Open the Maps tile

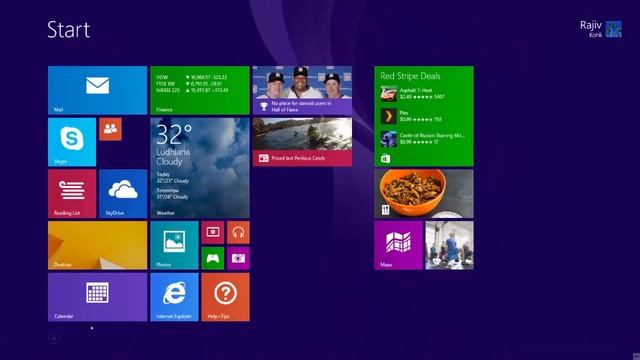tap(398, 245)
